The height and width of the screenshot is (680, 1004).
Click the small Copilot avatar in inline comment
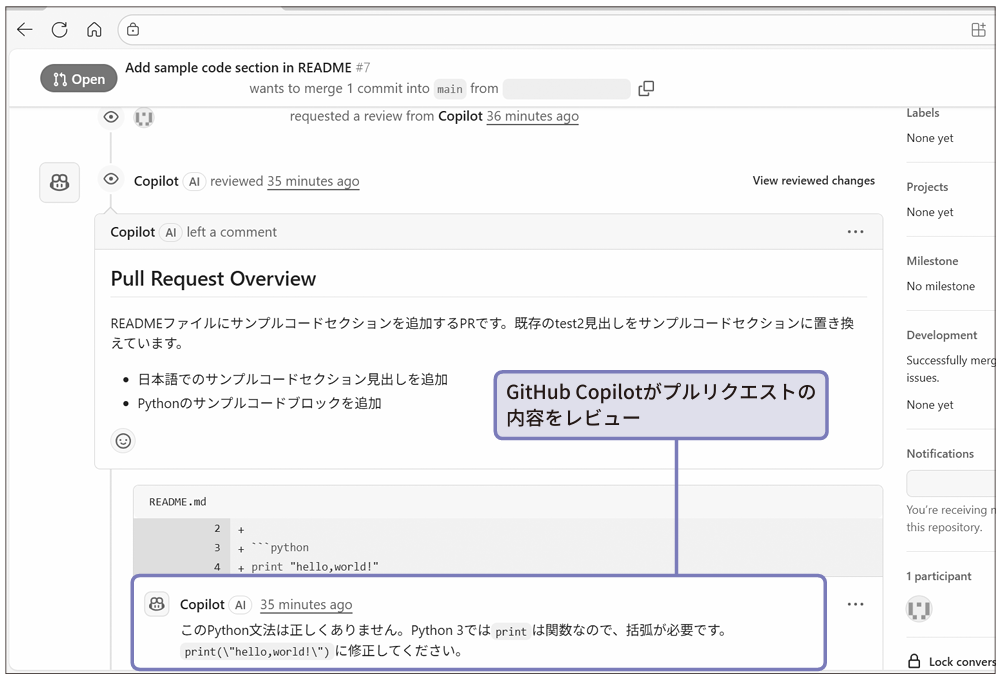(x=157, y=604)
